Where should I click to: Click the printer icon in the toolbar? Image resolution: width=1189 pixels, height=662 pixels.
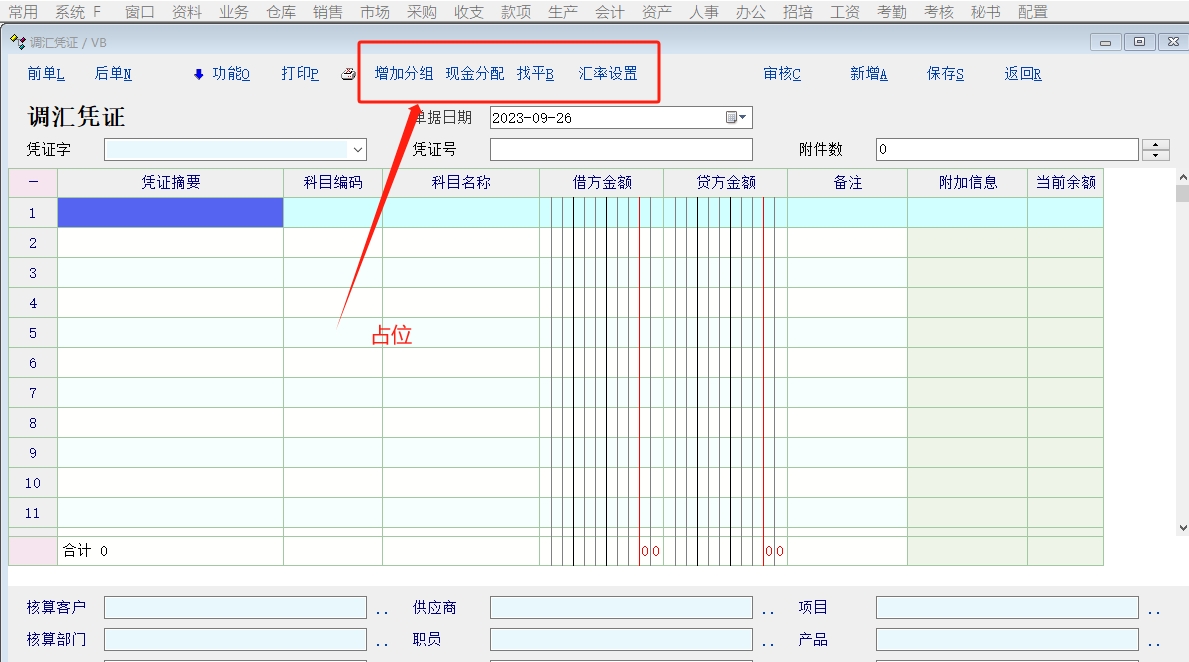pyautogui.click(x=348, y=74)
